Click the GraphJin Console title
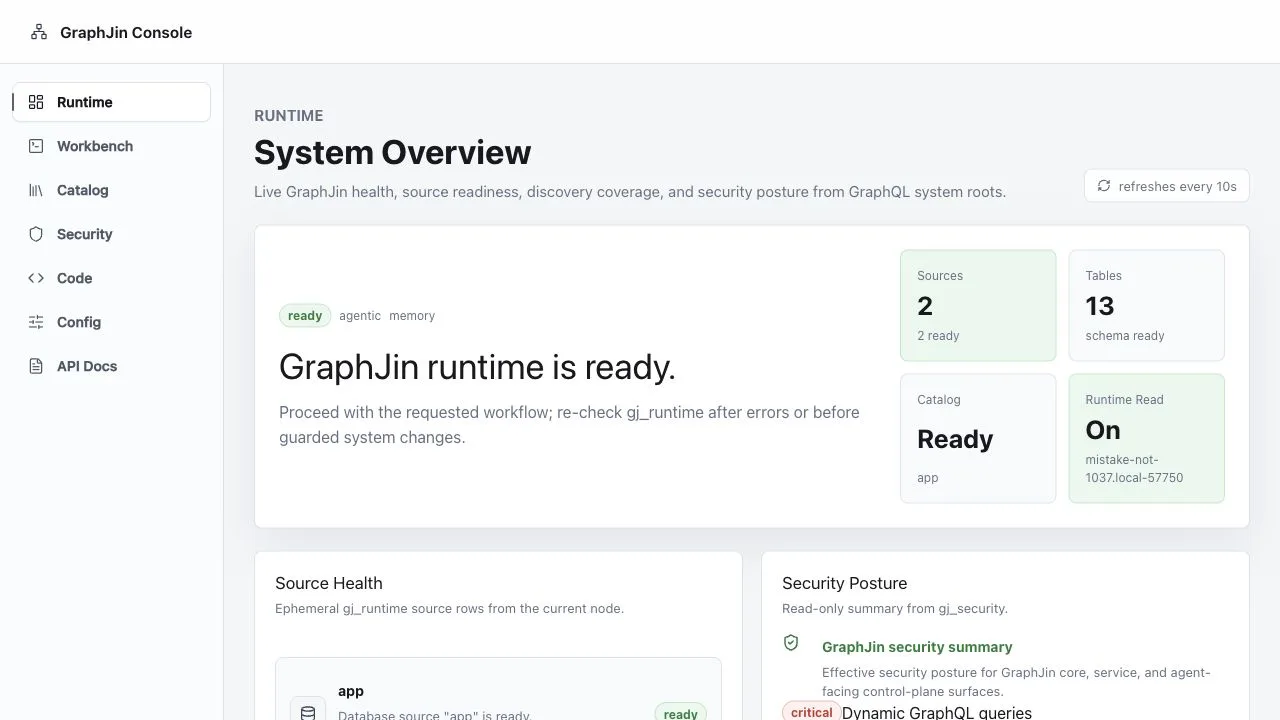The width and height of the screenshot is (1280, 720). pyautogui.click(x=126, y=32)
